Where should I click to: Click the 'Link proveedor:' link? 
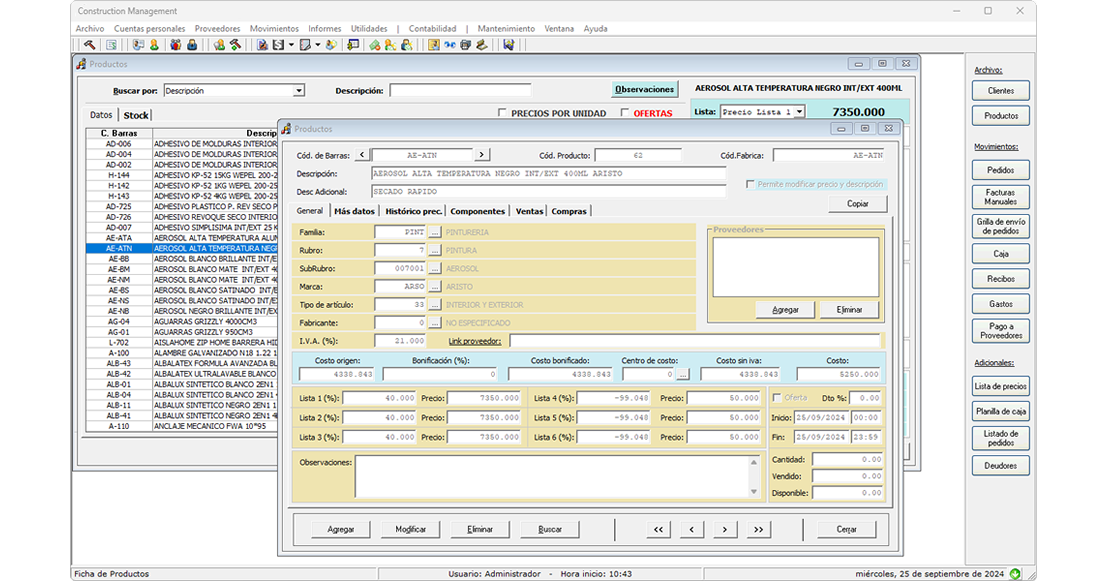click(475, 341)
